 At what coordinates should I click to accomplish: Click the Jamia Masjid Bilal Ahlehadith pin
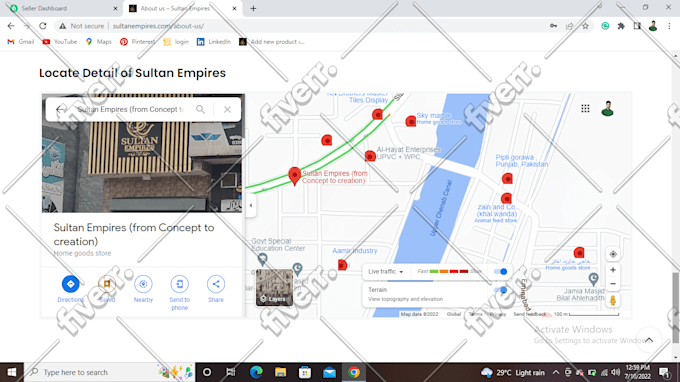(x=593, y=279)
